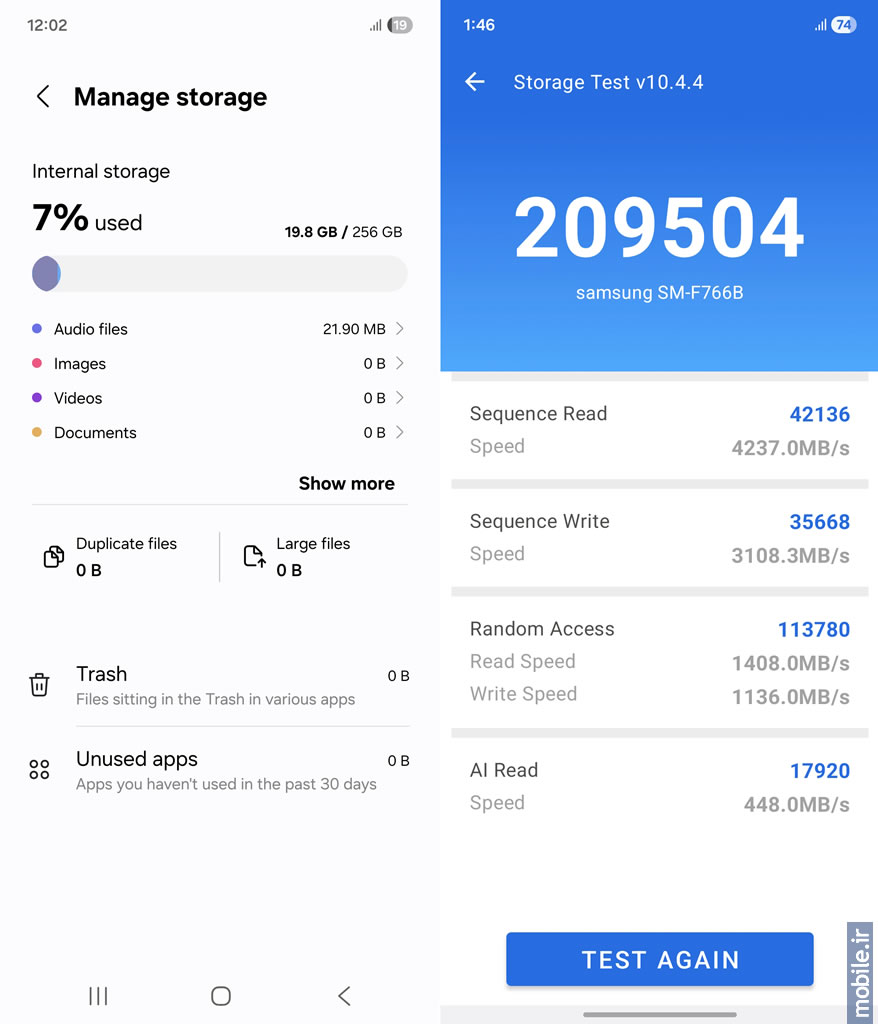
Task: Tap the 12:02 clock
Action: [x=47, y=25]
